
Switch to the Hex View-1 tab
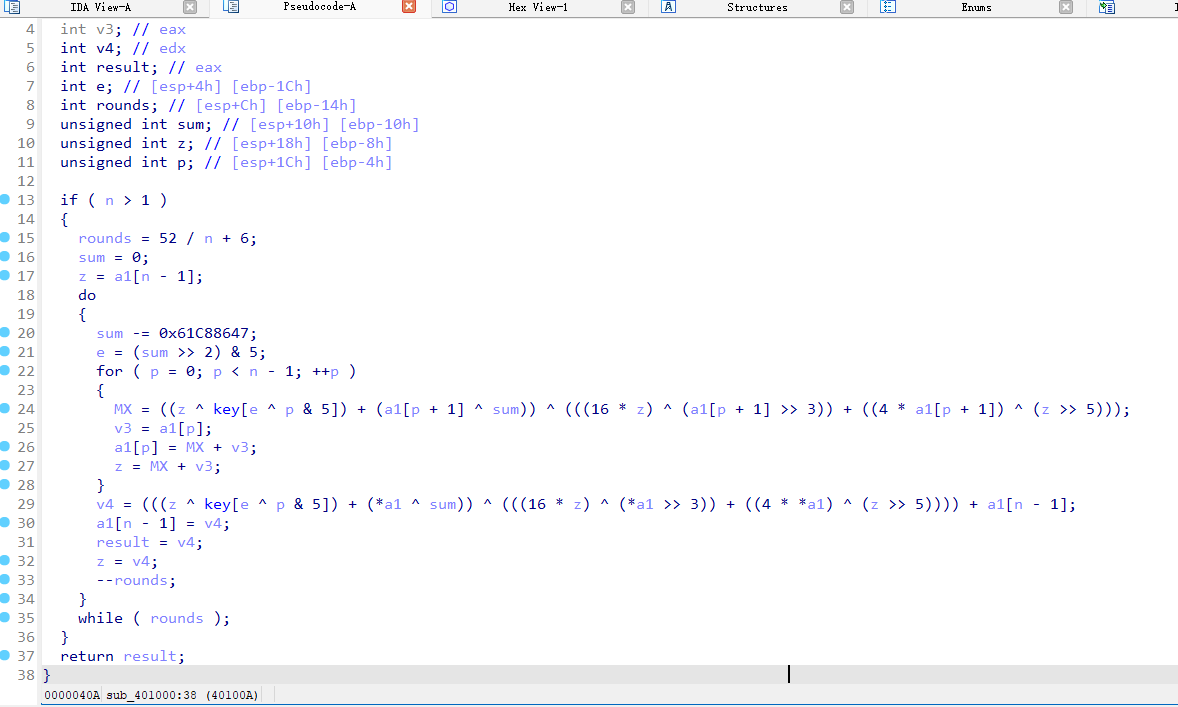539,7
